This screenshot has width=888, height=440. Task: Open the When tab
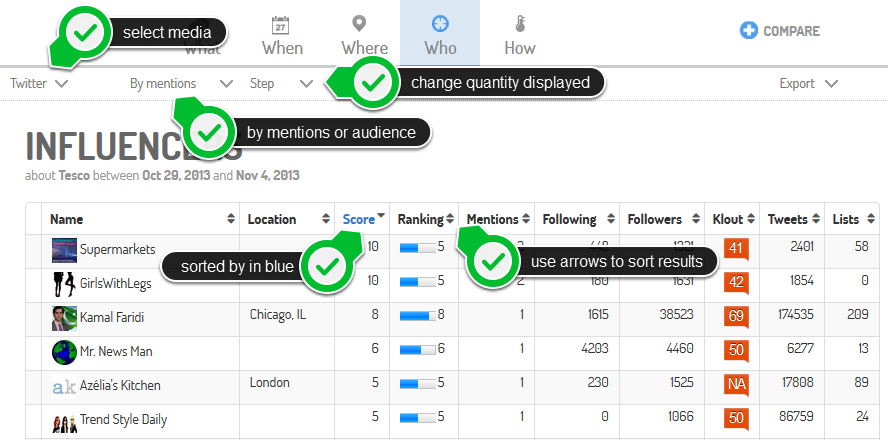(282, 33)
